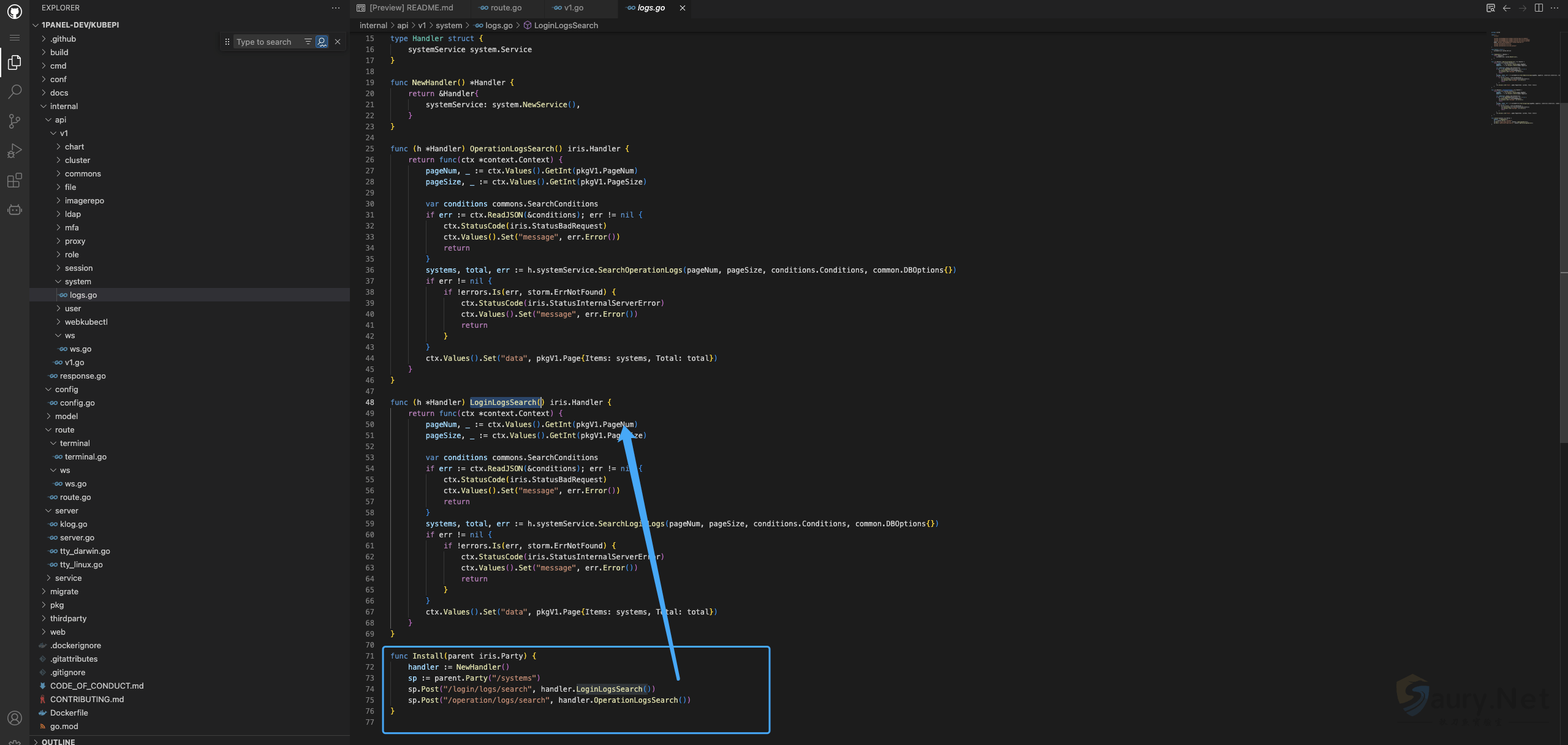Open Accounts icon in activity bar
The width and height of the screenshot is (1568, 745).
[x=15, y=718]
